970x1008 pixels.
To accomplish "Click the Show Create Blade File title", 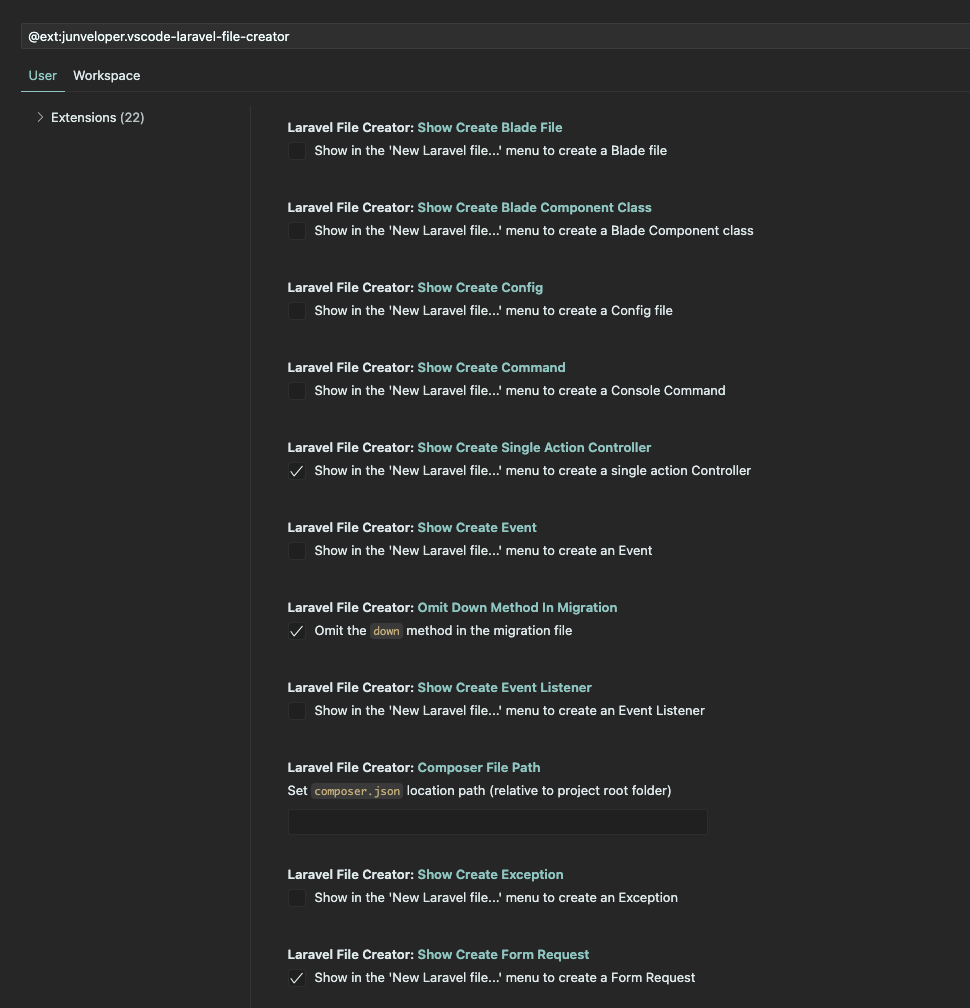I will pyautogui.click(x=490, y=127).
